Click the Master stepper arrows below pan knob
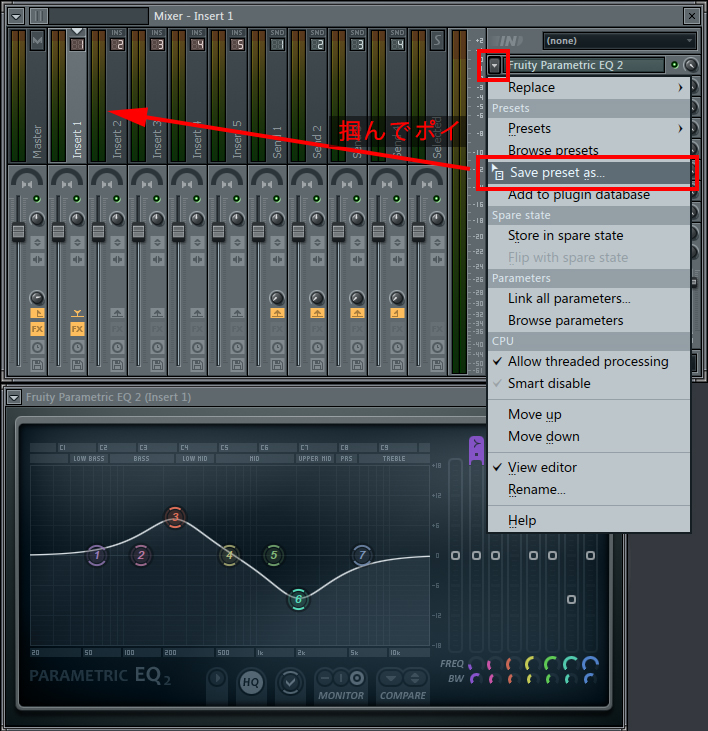The image size is (708, 731). click(37, 242)
